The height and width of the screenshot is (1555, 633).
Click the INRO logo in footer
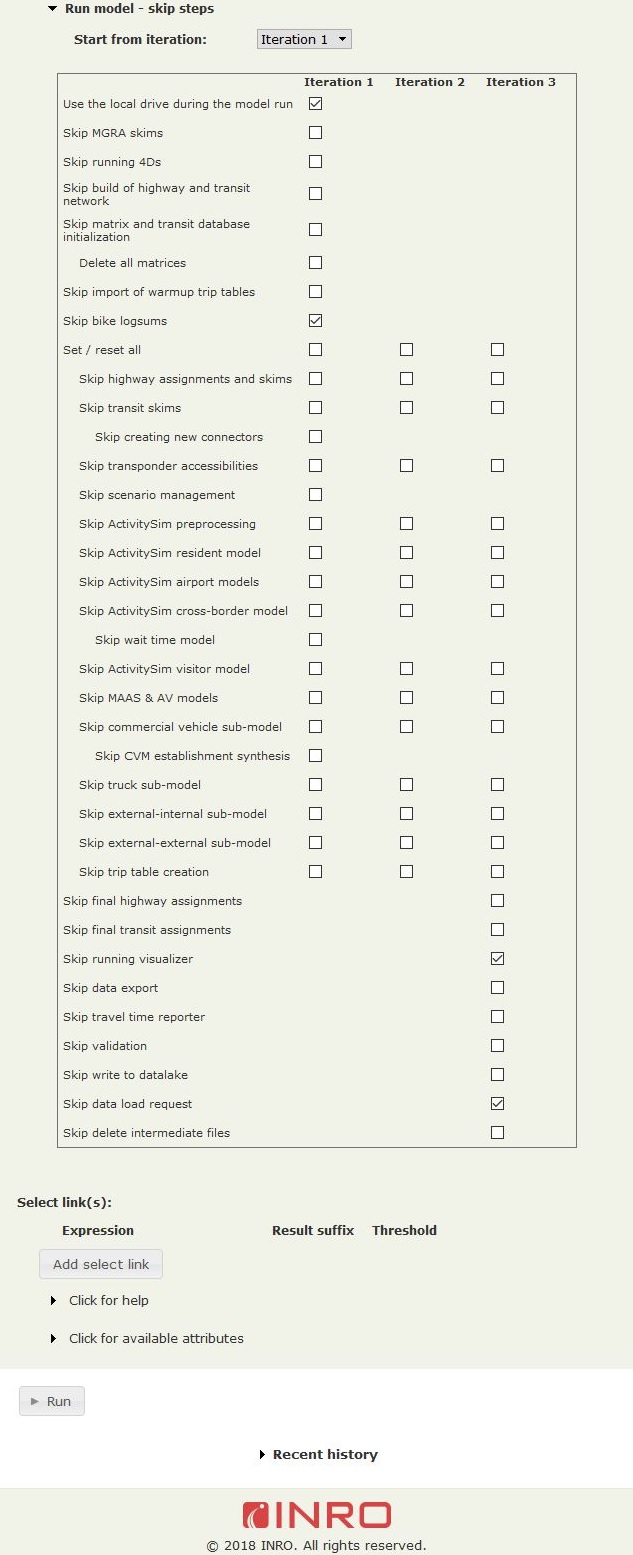click(x=316, y=1515)
